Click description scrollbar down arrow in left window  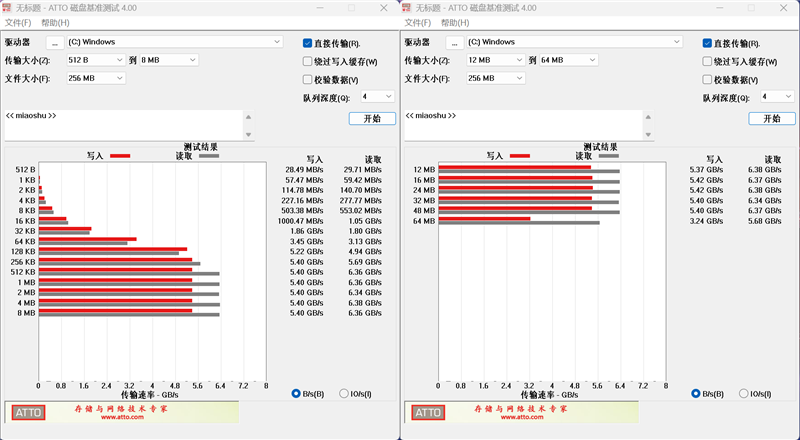[x=248, y=135]
